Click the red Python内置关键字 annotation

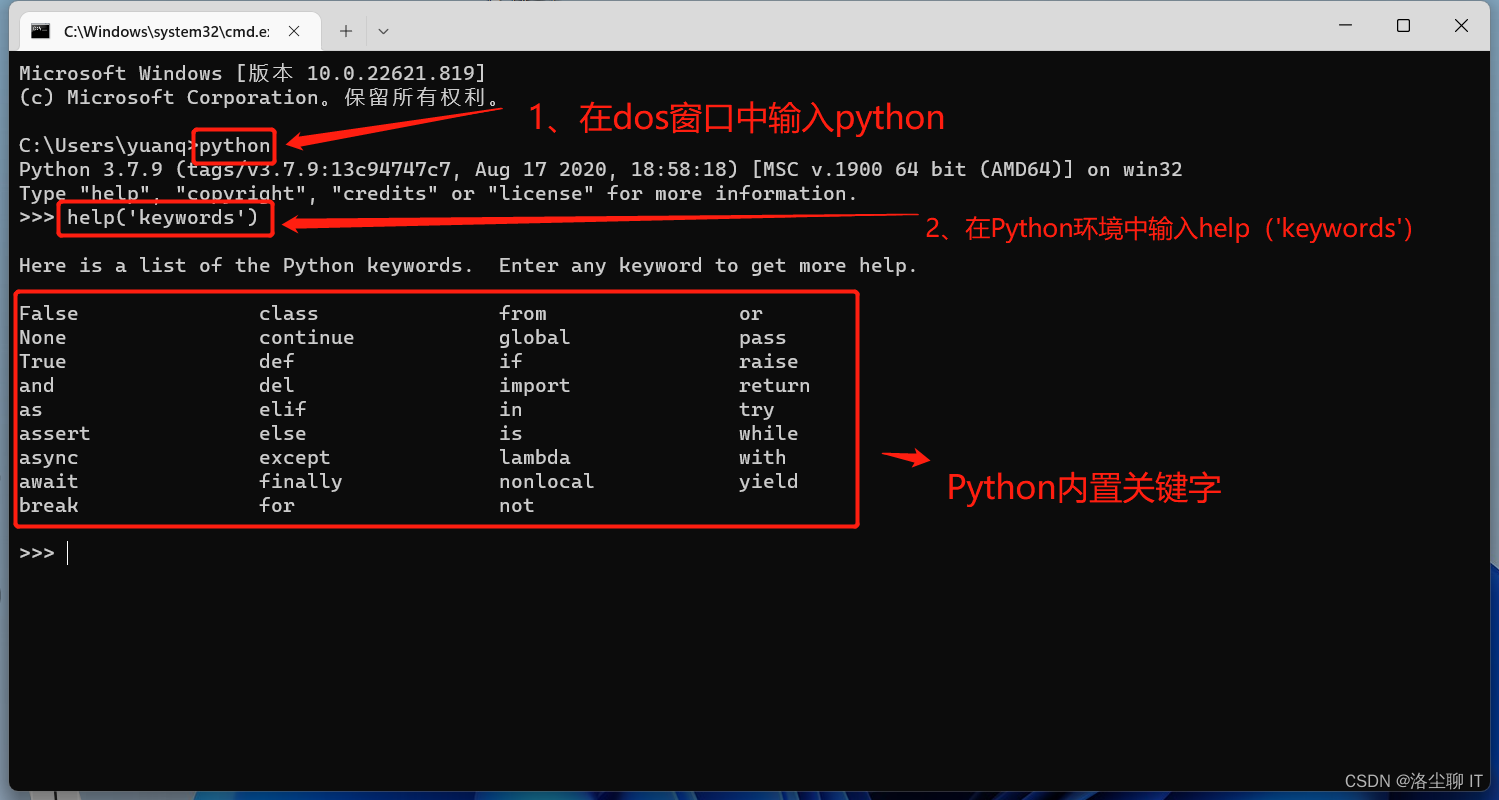1083,488
